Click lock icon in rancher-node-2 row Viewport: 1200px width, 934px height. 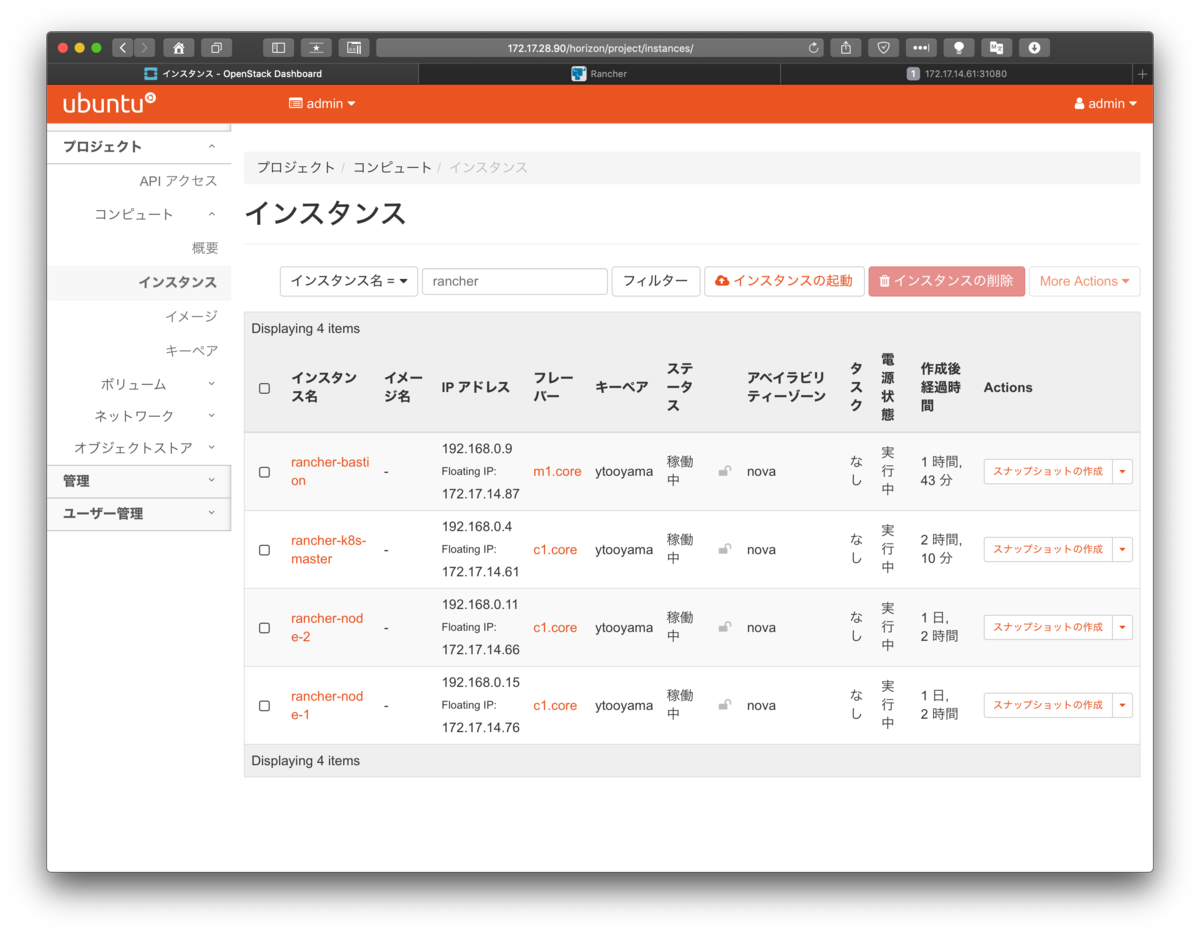point(724,627)
